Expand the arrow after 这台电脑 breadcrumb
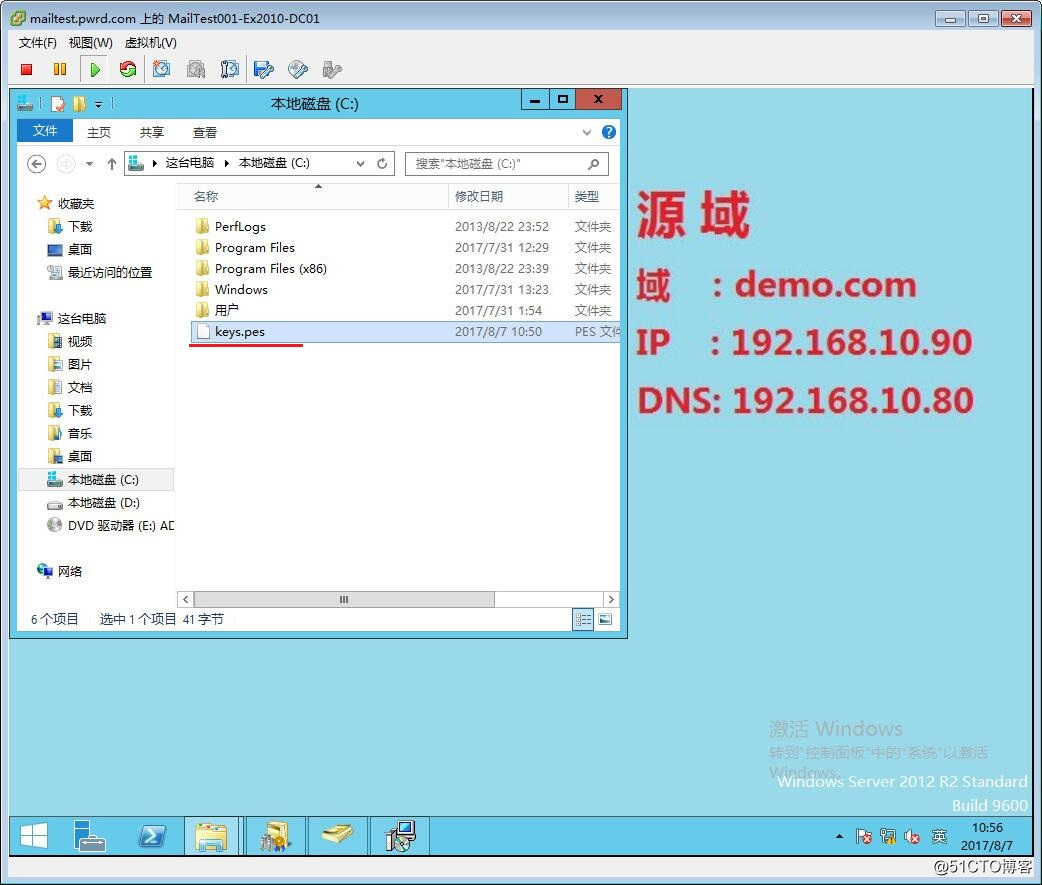This screenshot has height=885, width=1042. pos(227,163)
